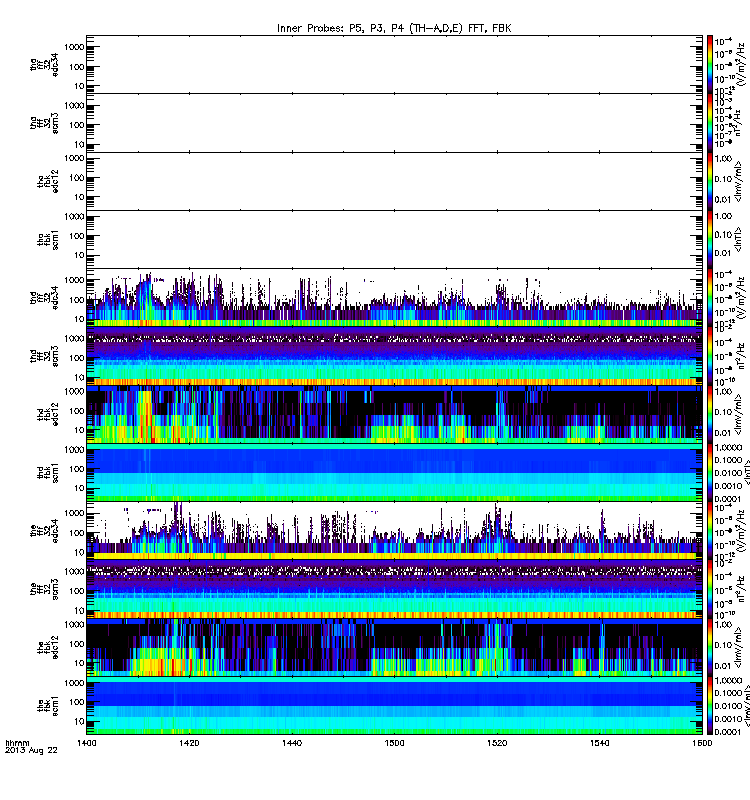Click the '1520' time axis label
Screen dimensions: 750x800
click(497, 743)
